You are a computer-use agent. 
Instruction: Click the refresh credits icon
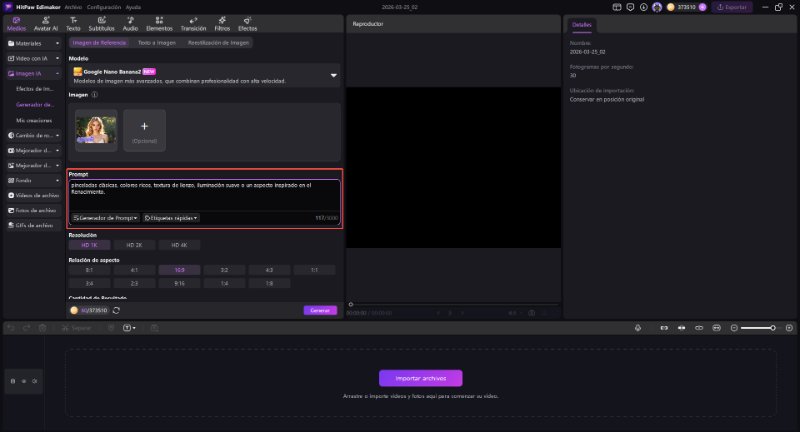pos(117,310)
